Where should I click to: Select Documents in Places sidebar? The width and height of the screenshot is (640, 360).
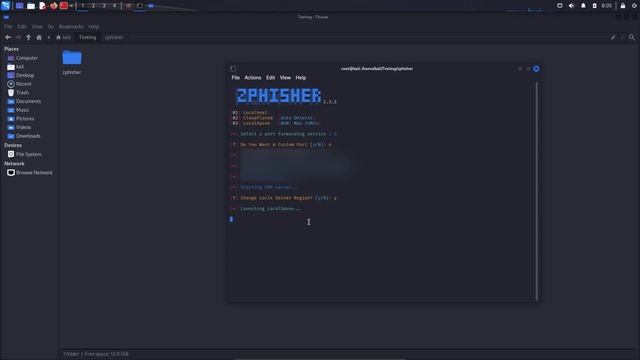(x=29, y=101)
